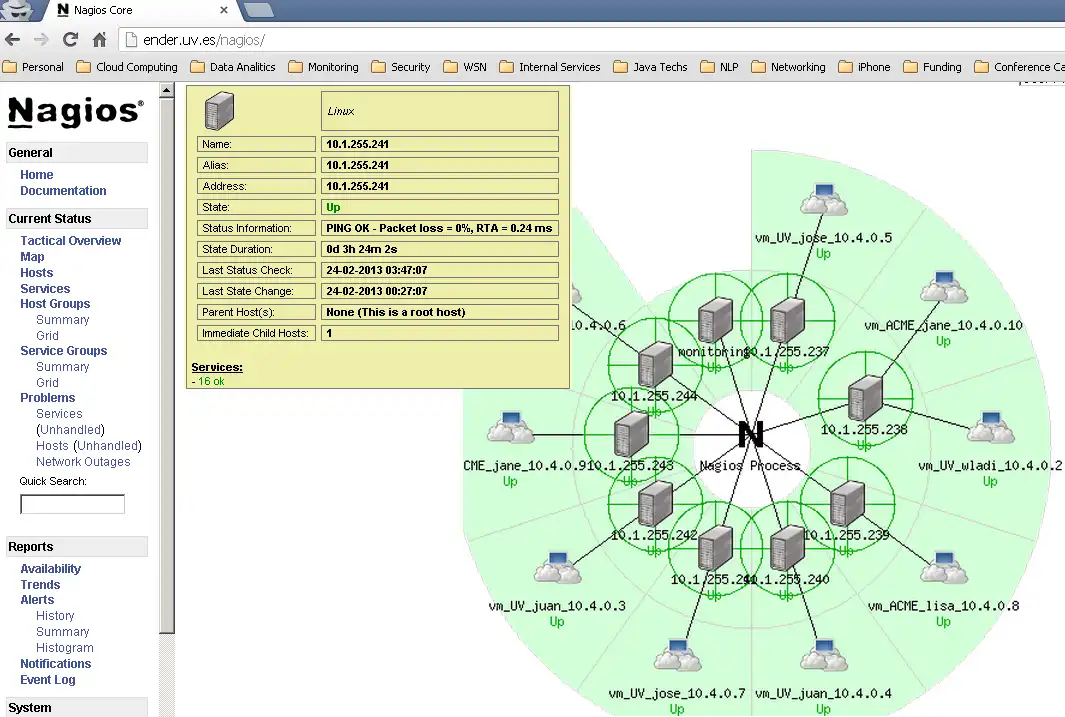
Task: Open the Hosts link under Current Status
Action: (x=37, y=272)
